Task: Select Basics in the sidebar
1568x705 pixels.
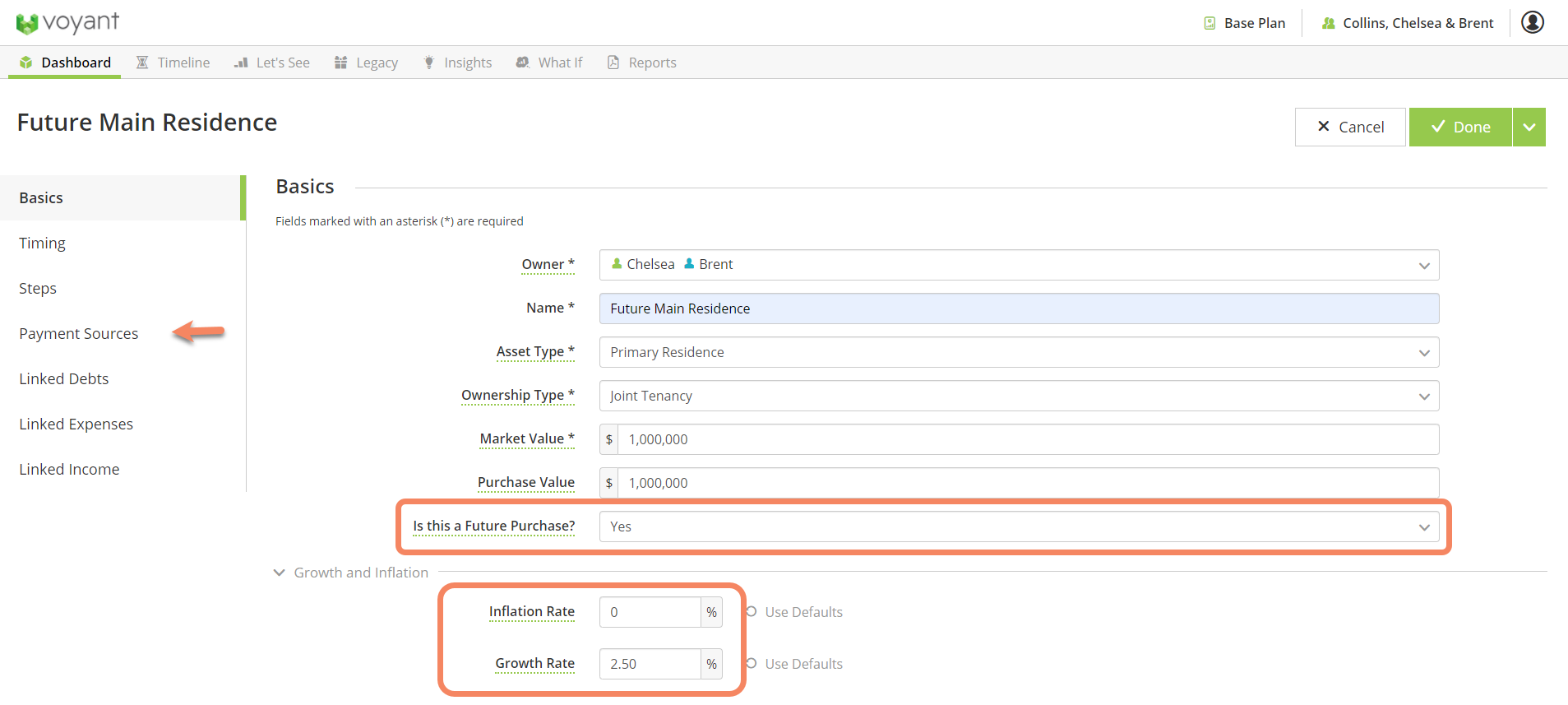Action: [x=122, y=197]
